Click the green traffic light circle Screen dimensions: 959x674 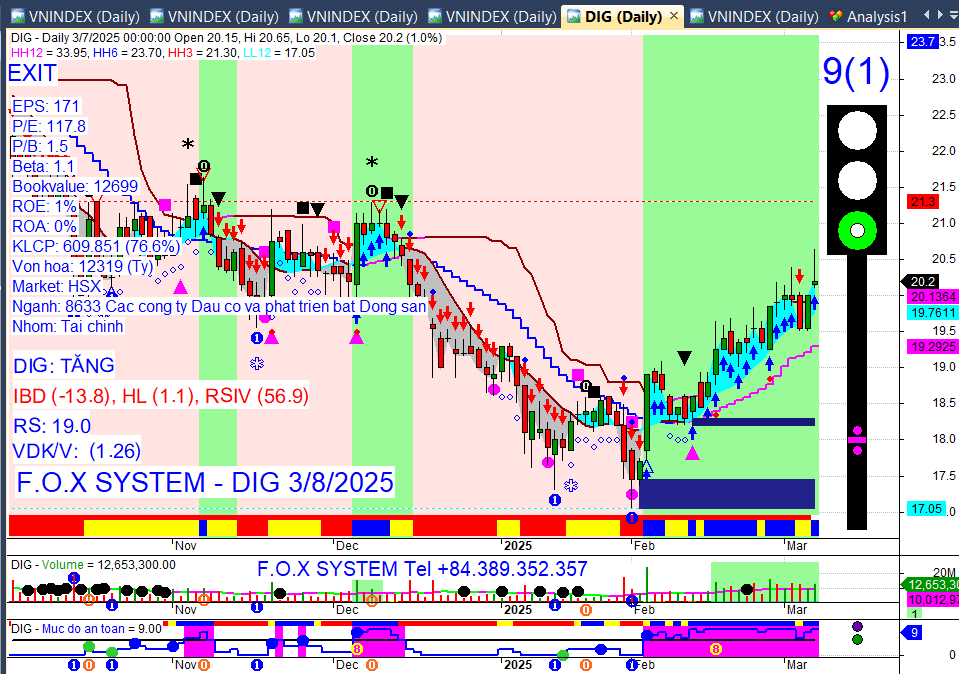(857, 231)
